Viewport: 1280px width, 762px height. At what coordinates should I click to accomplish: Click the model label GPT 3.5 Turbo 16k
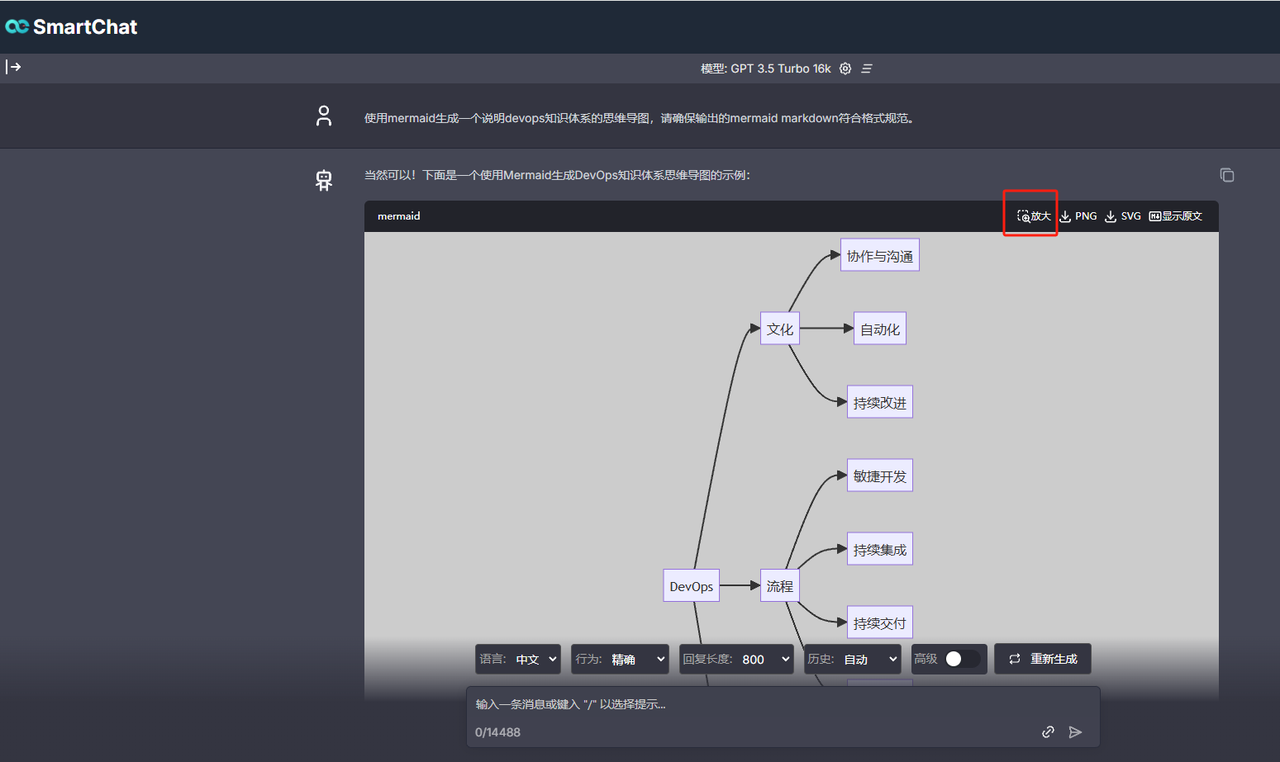765,69
